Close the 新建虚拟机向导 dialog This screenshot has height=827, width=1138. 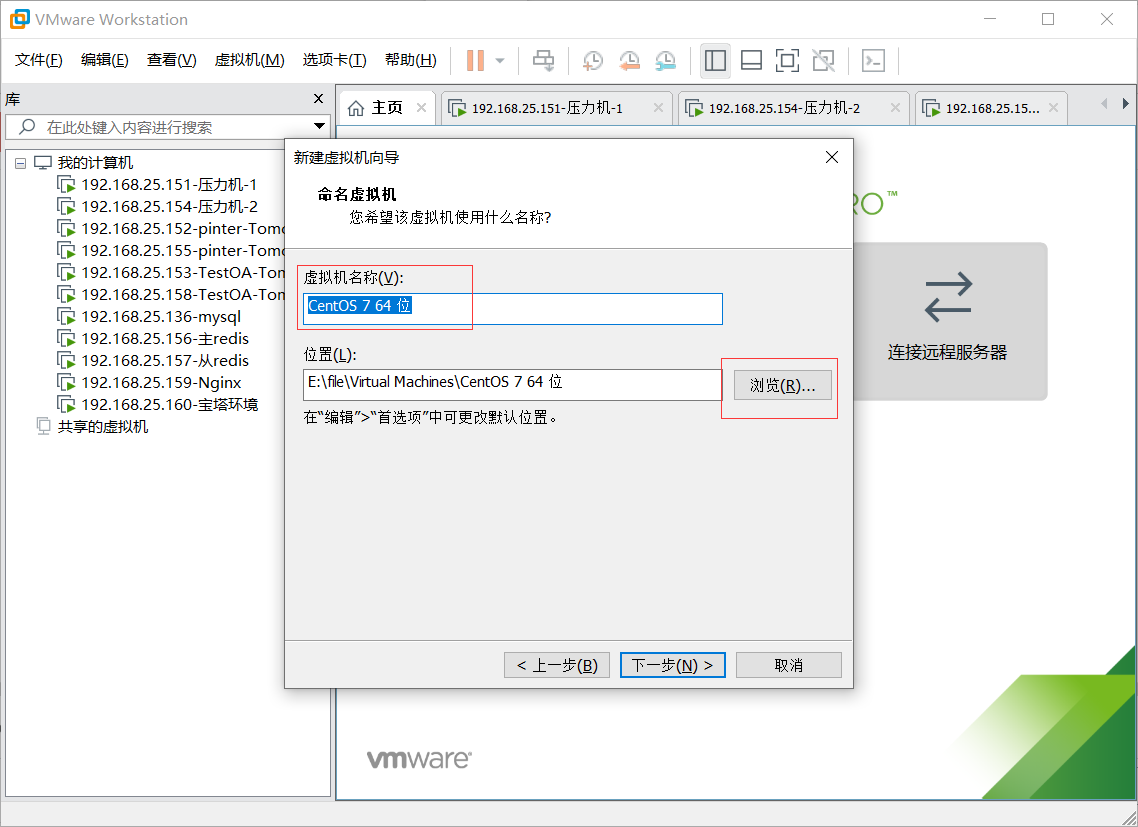pos(832,157)
